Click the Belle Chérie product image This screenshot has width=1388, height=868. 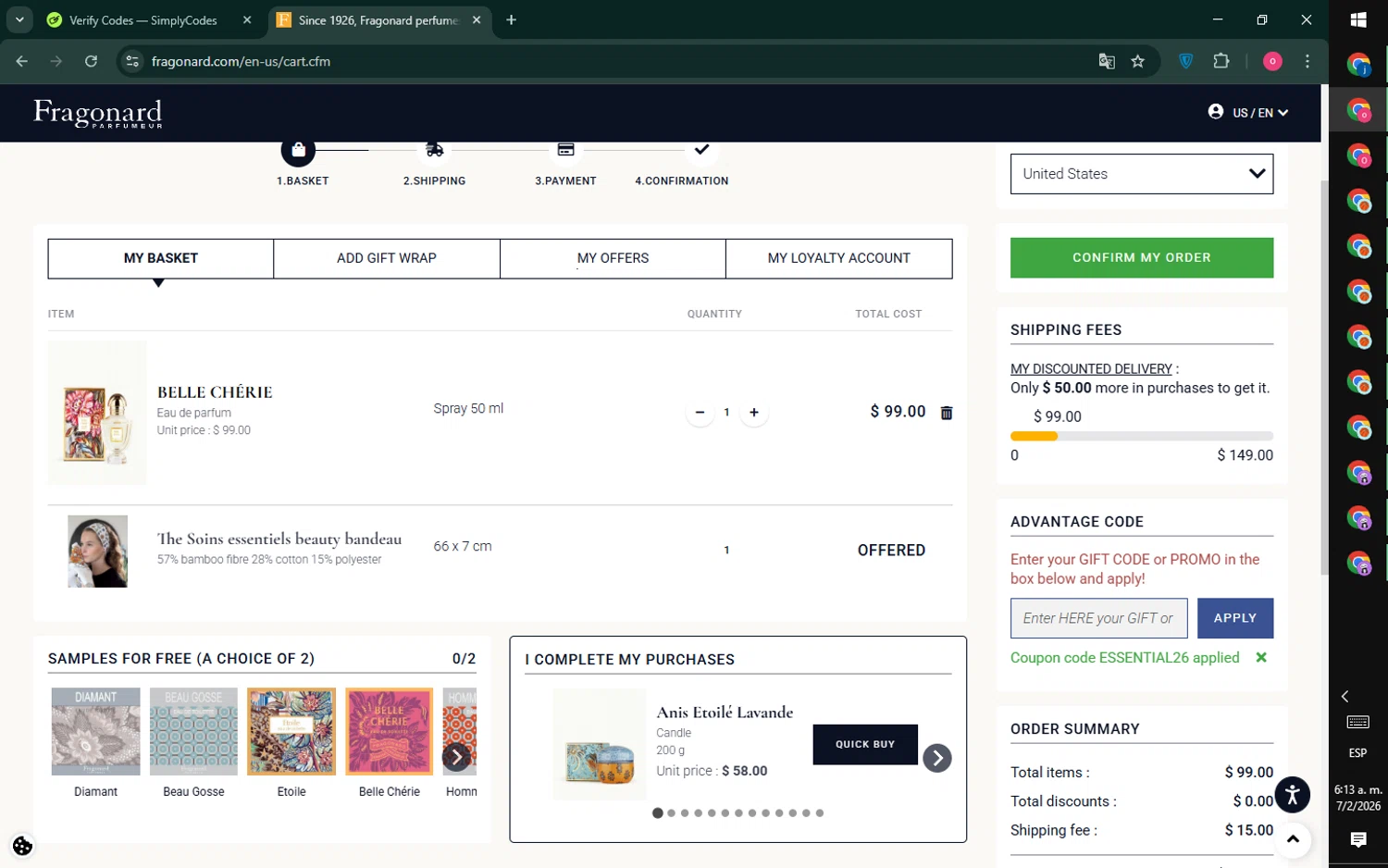click(x=97, y=413)
